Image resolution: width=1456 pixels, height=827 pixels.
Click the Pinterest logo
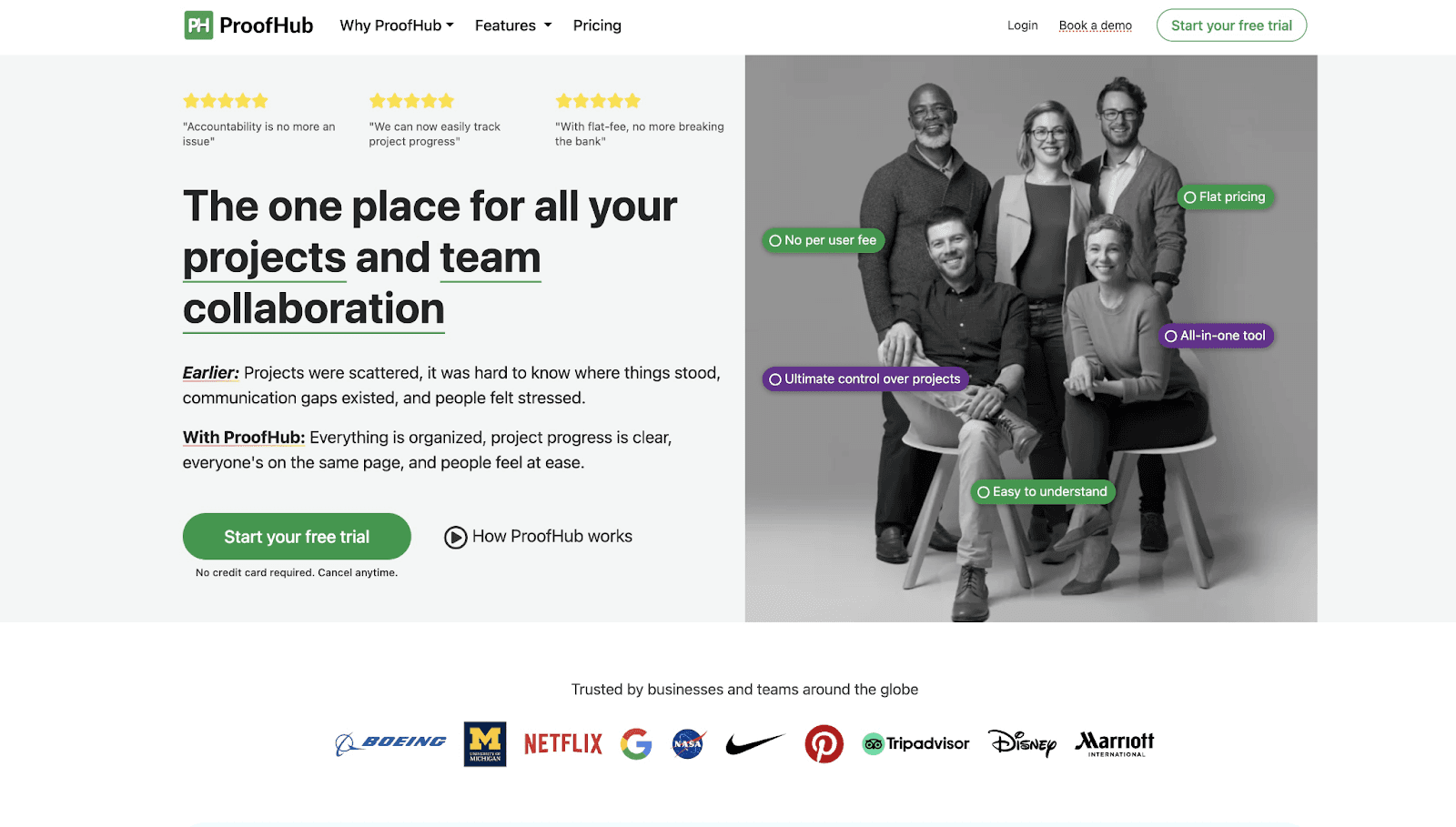point(824,744)
